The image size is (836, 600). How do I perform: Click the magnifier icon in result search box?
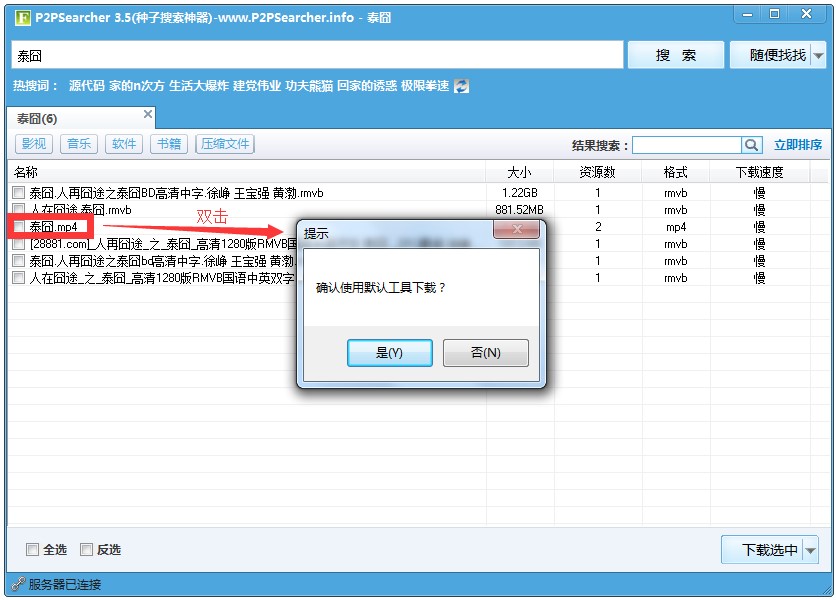751,144
